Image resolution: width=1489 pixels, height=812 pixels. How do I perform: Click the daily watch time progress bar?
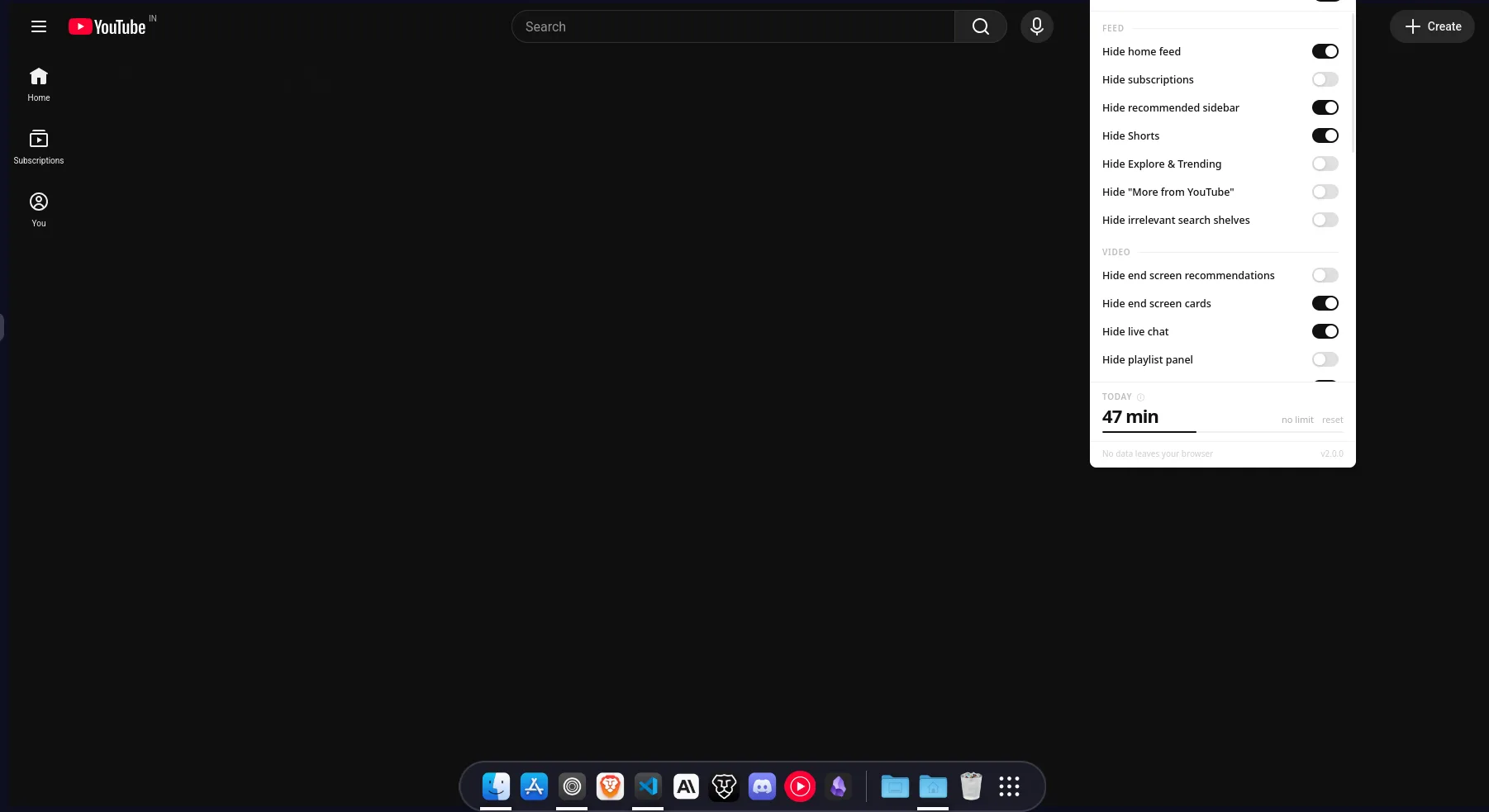coord(1223,431)
